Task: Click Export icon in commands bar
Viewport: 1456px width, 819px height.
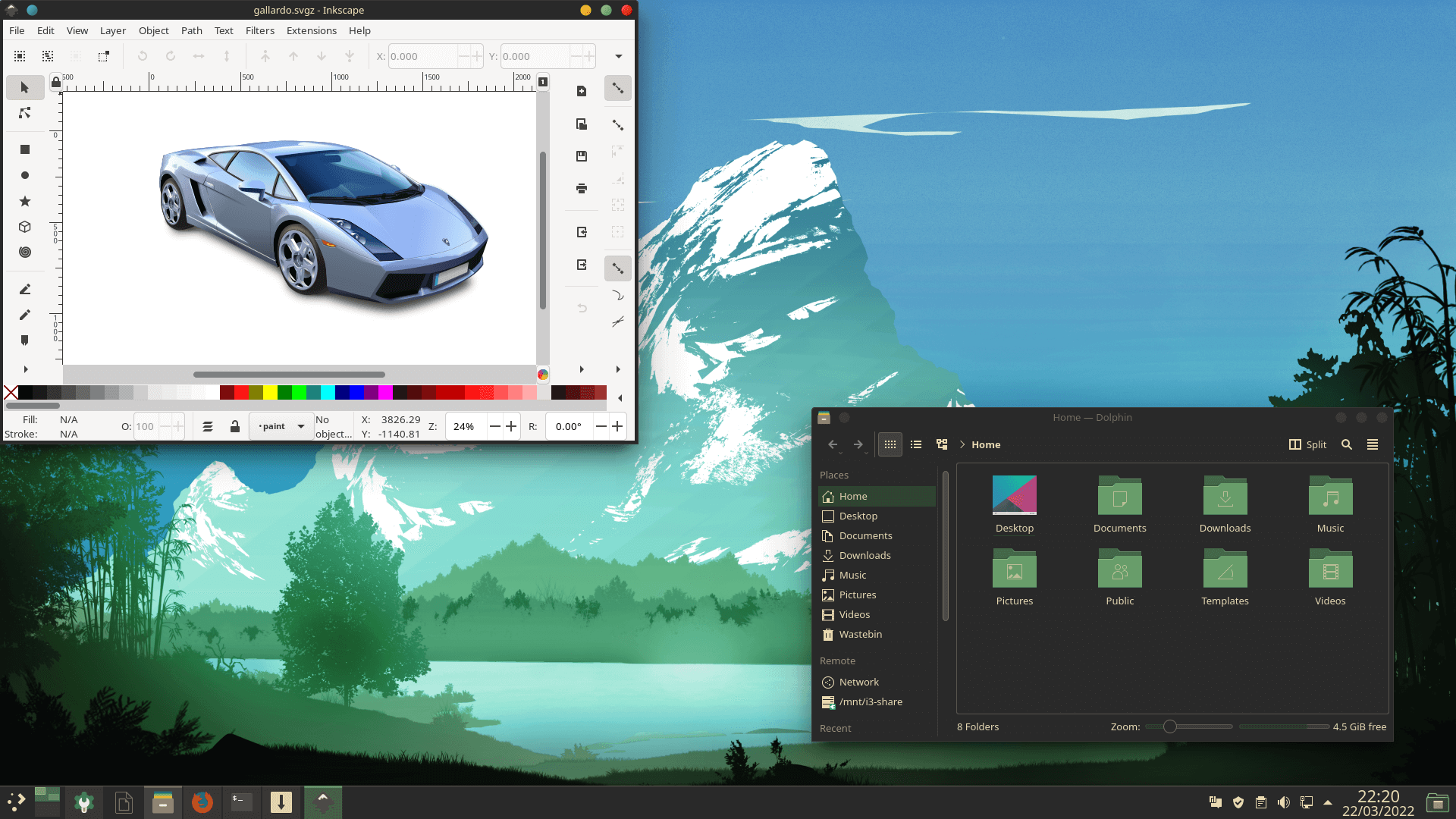Action: coord(582,265)
